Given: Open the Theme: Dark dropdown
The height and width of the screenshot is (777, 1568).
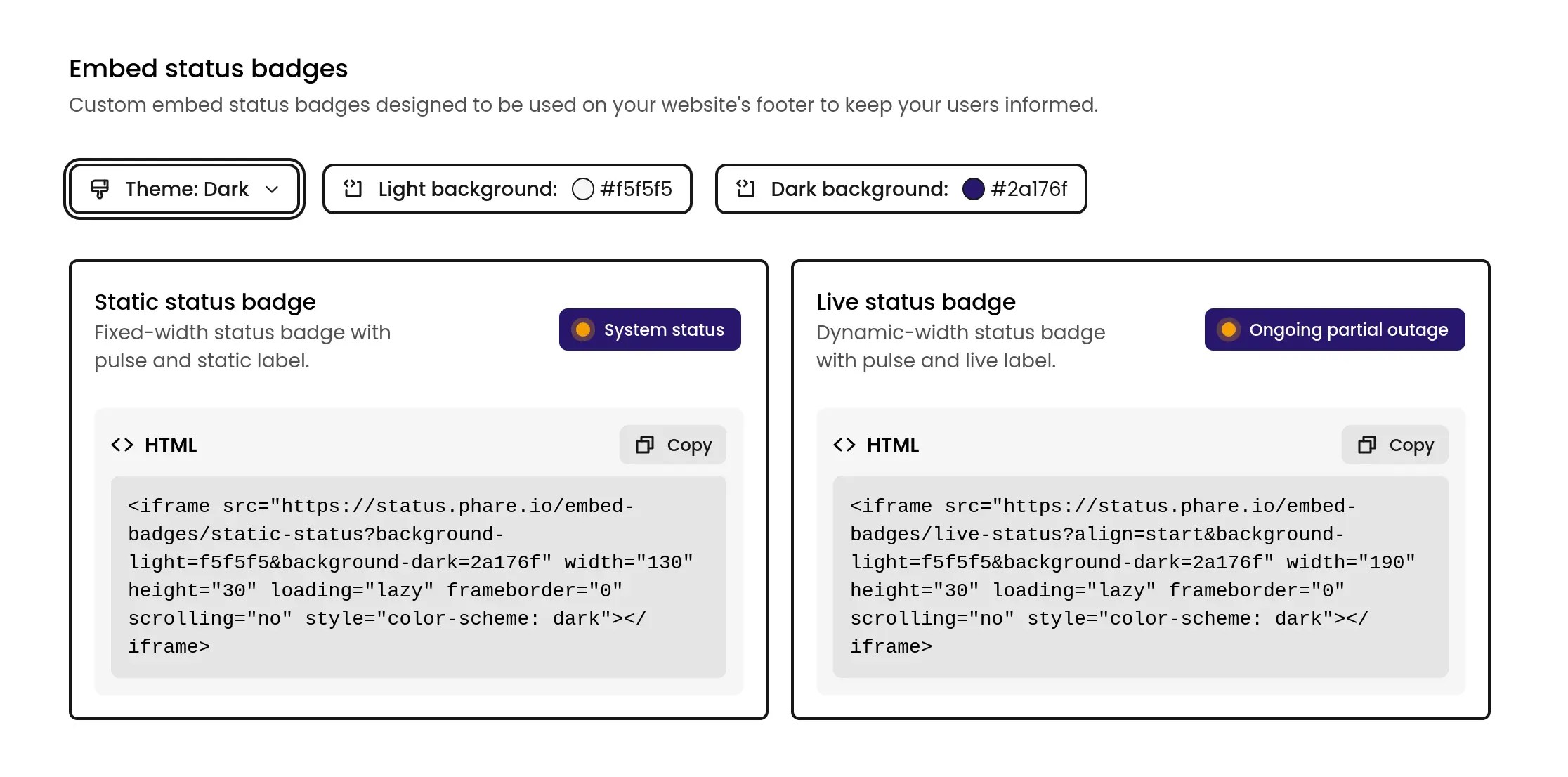Looking at the screenshot, I should coord(184,189).
